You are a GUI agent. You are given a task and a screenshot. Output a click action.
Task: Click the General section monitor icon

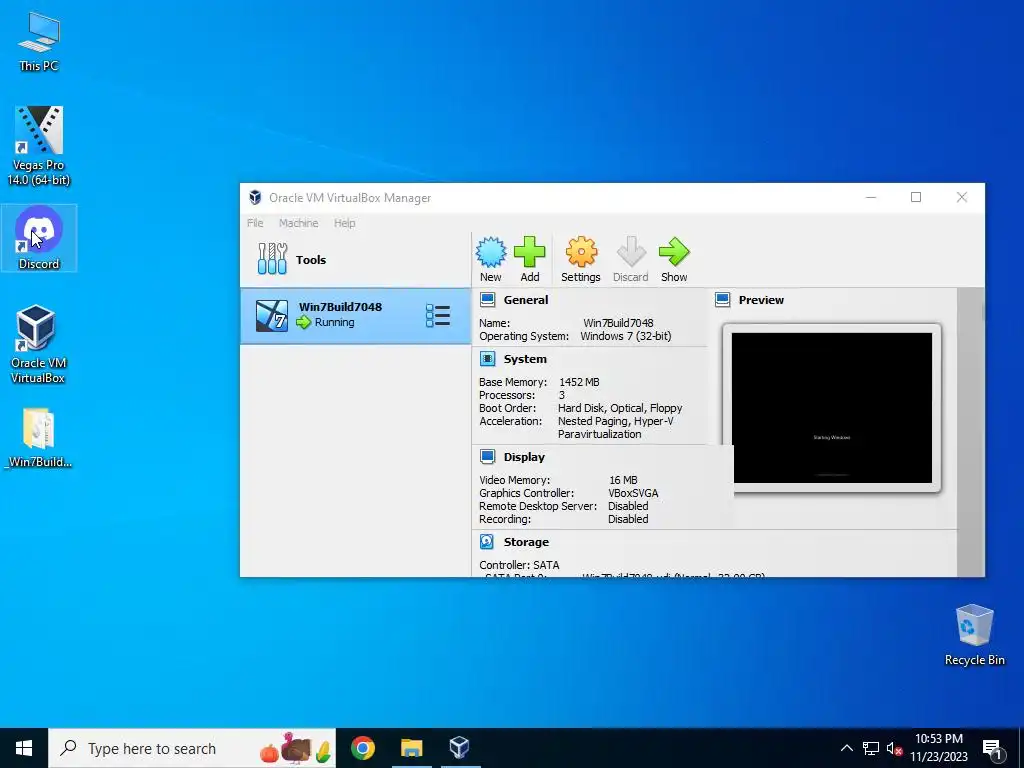(487, 300)
